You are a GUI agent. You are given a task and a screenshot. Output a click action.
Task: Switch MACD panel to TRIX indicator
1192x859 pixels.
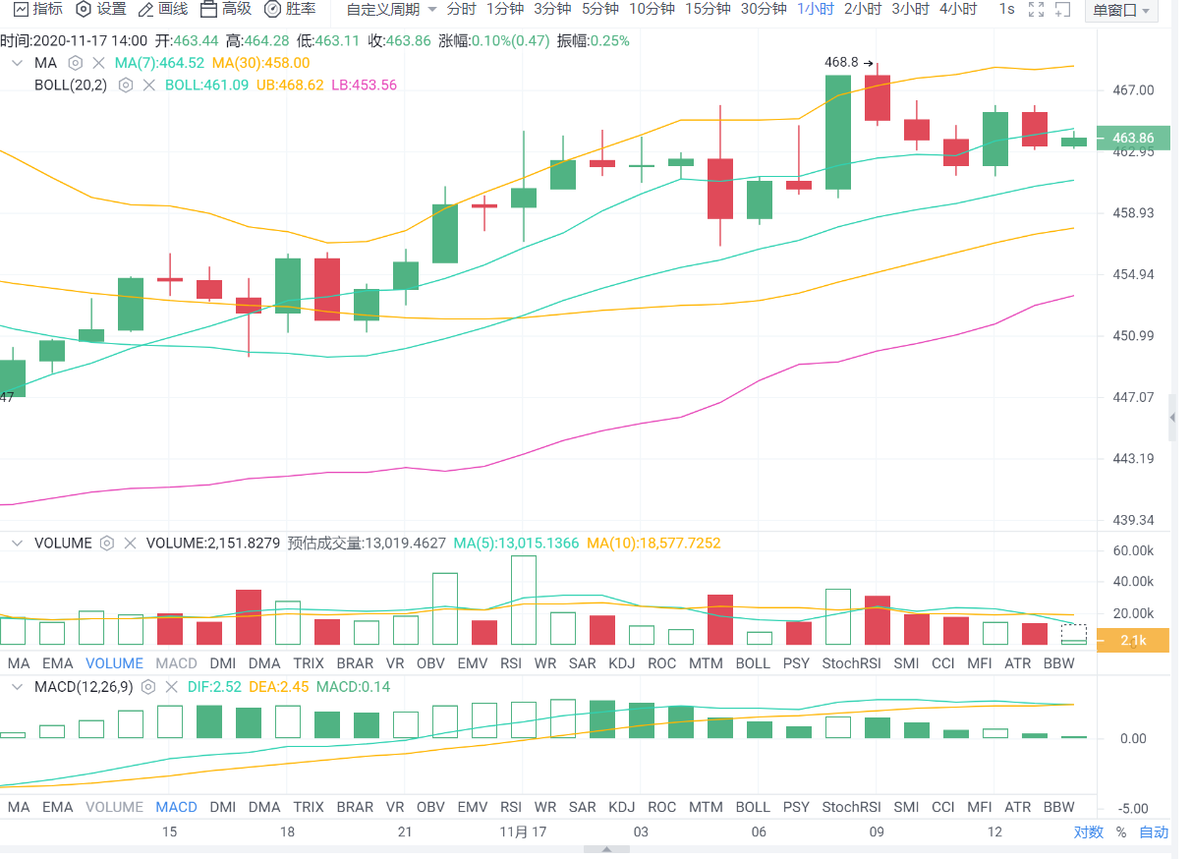[x=309, y=807]
